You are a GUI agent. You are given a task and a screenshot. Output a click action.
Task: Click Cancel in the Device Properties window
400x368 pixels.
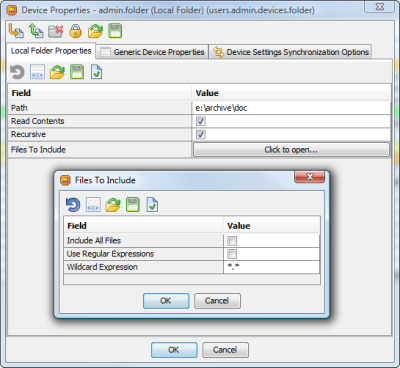225,350
